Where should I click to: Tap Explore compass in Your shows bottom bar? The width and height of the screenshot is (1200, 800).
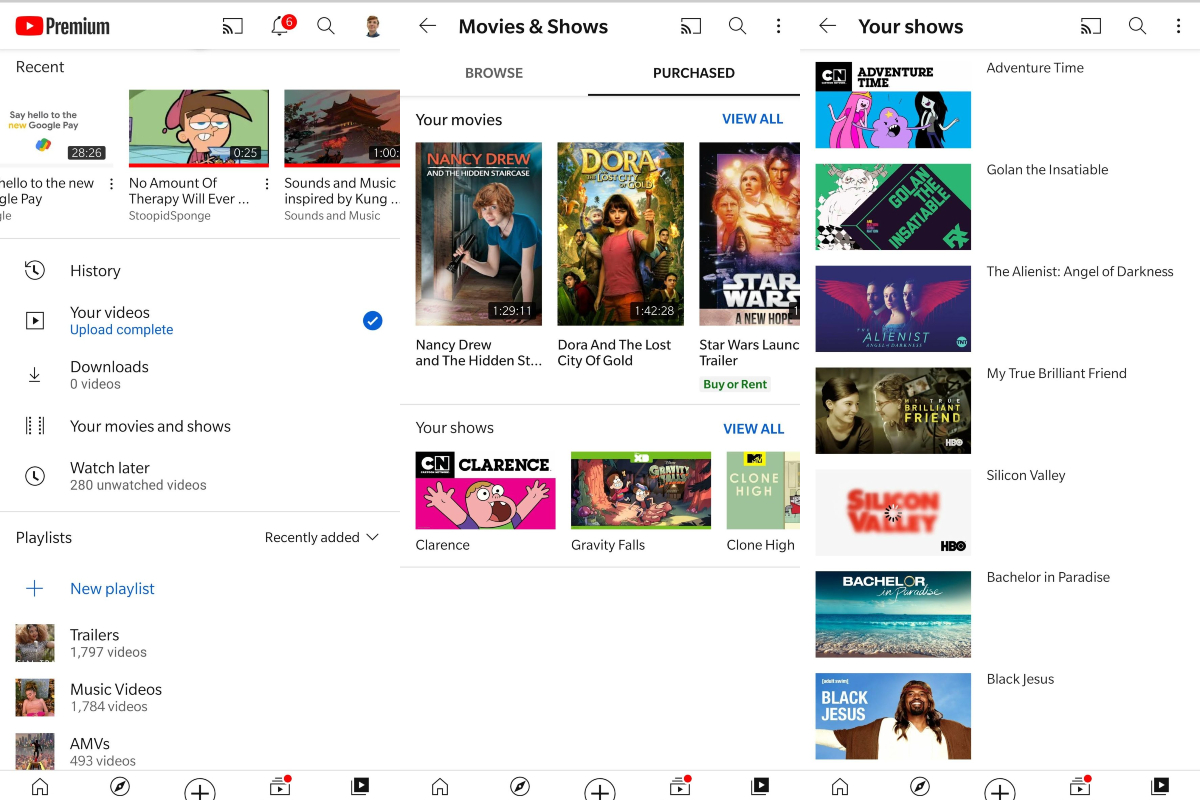(x=920, y=787)
